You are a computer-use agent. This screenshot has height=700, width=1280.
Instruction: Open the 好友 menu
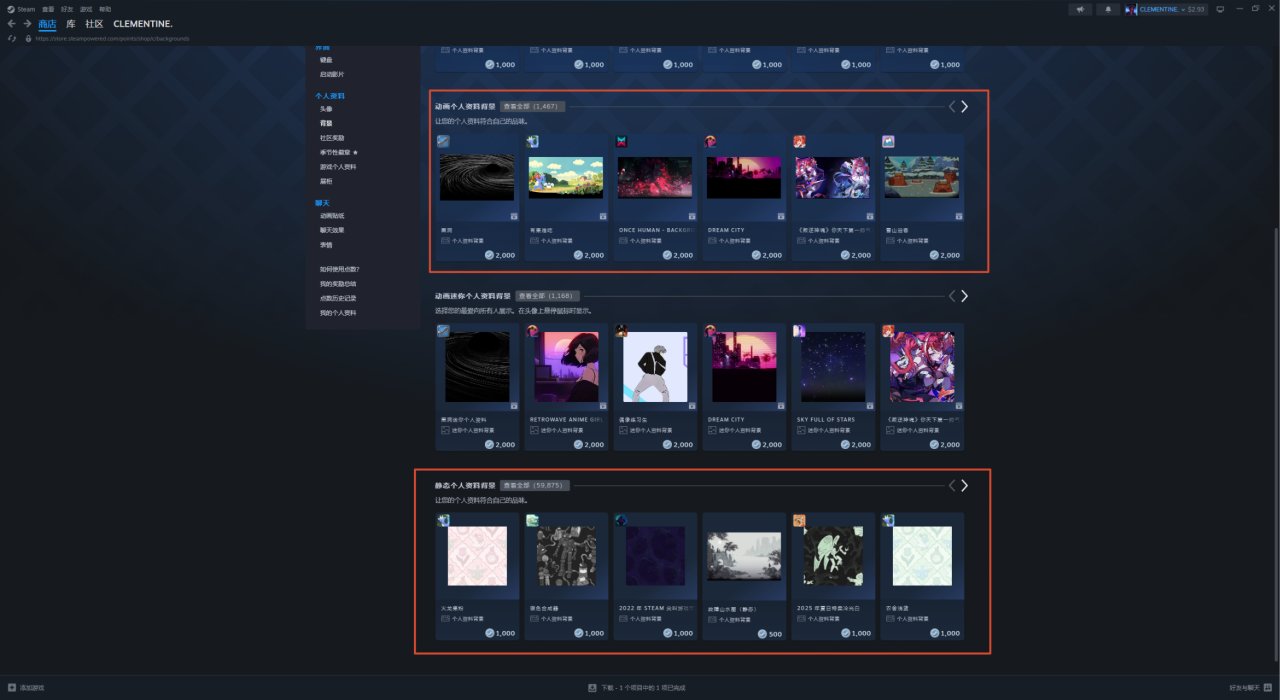click(67, 9)
